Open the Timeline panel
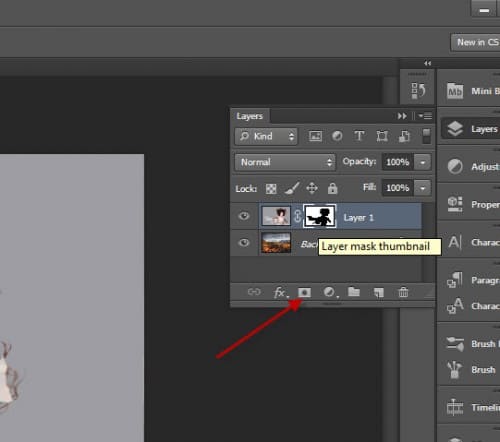500x442 pixels. pyautogui.click(x=473, y=407)
